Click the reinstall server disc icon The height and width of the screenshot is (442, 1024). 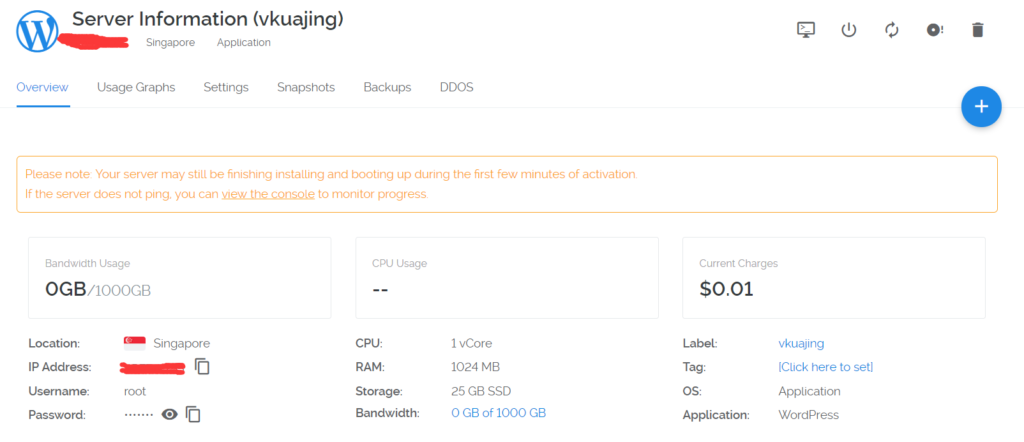[935, 30]
